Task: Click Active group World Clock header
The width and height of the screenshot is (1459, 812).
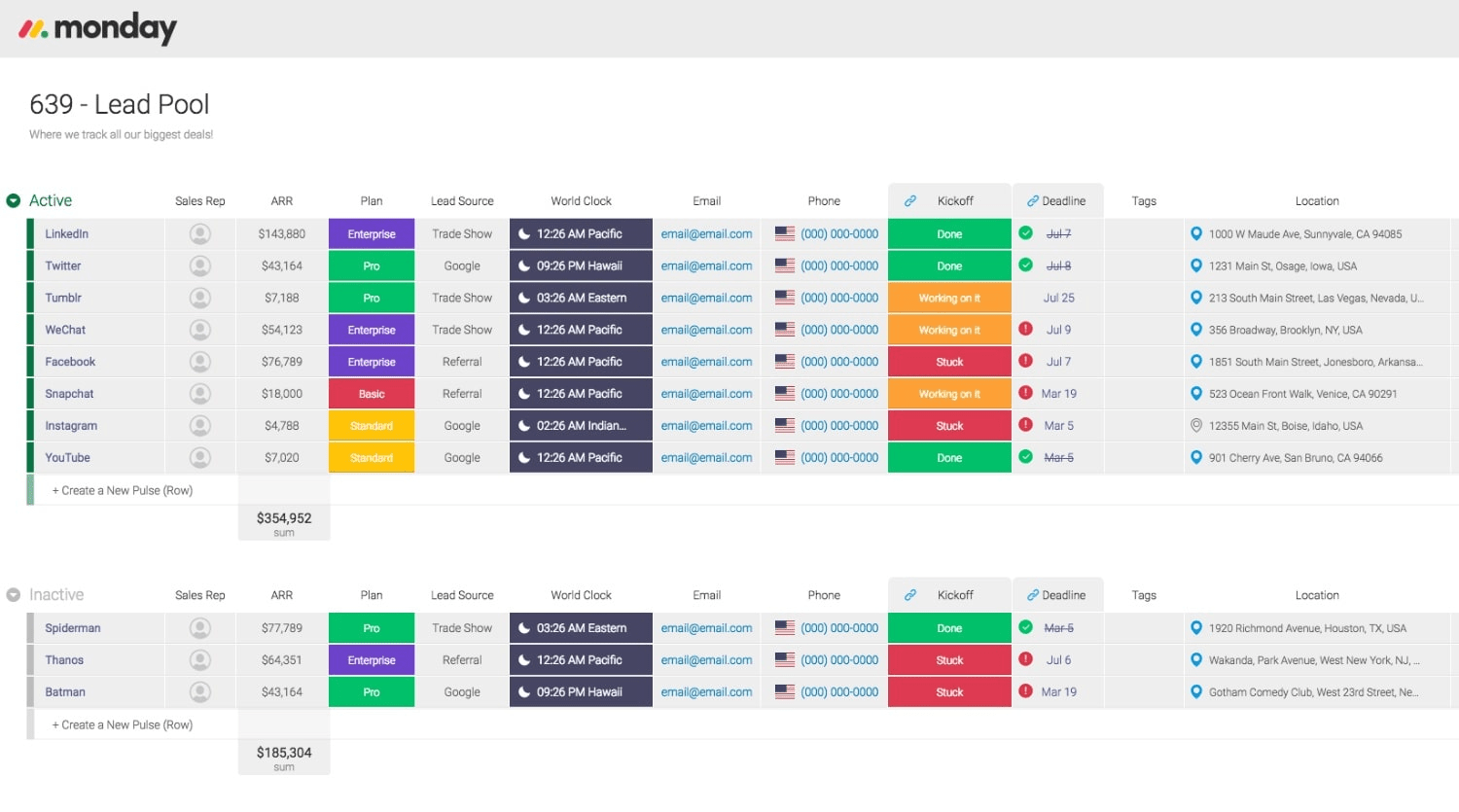Action: click(x=581, y=201)
